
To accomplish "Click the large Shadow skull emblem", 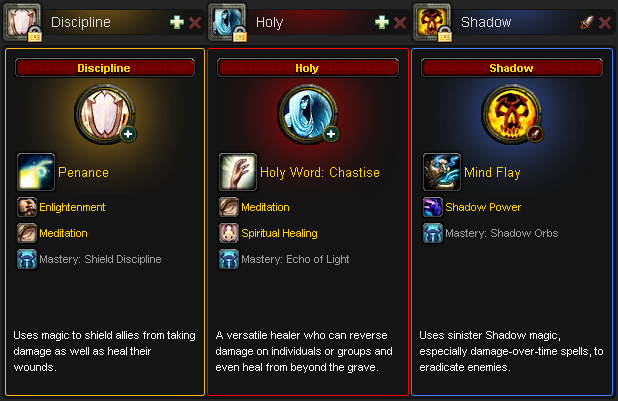I will click(x=512, y=114).
